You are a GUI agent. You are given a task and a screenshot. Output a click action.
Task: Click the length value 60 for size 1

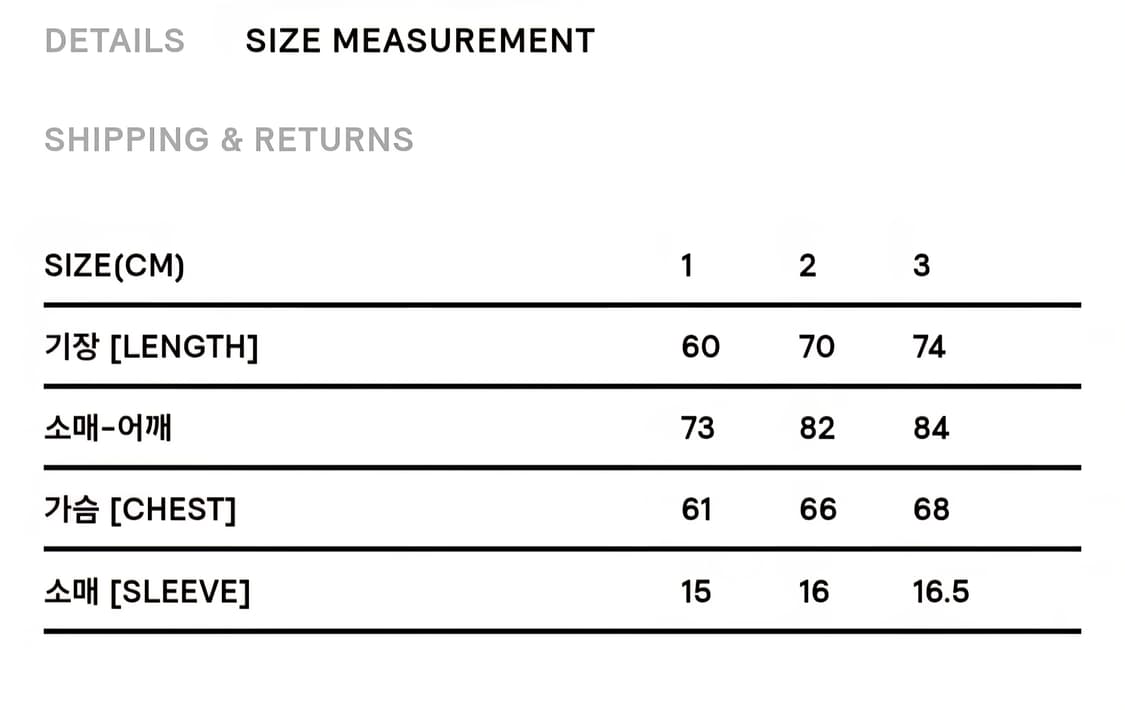pos(700,347)
